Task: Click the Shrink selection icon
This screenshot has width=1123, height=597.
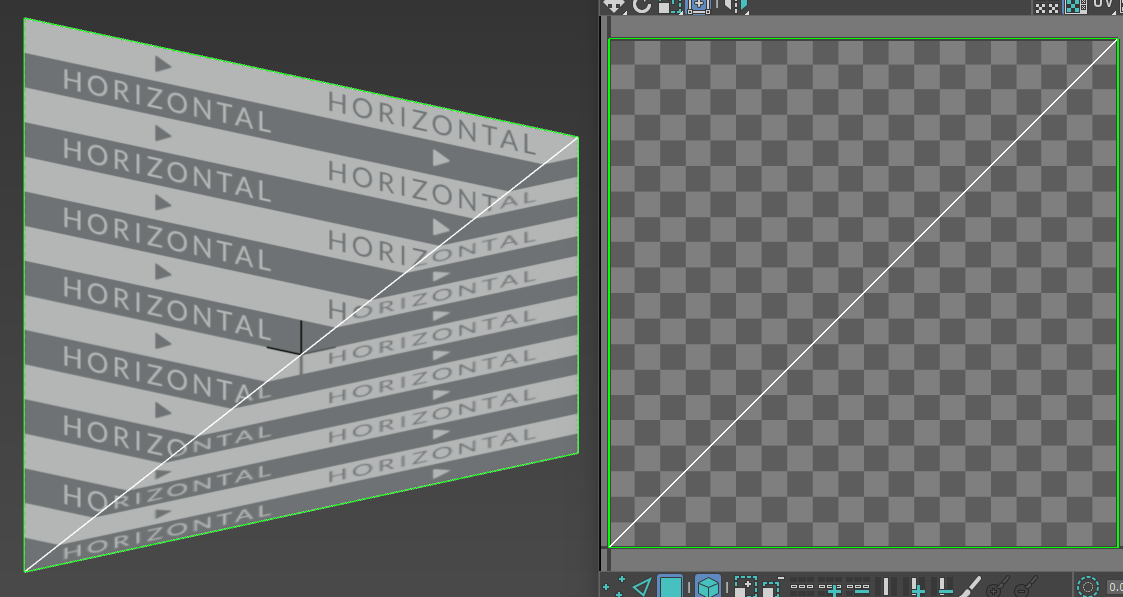Action: 773,587
